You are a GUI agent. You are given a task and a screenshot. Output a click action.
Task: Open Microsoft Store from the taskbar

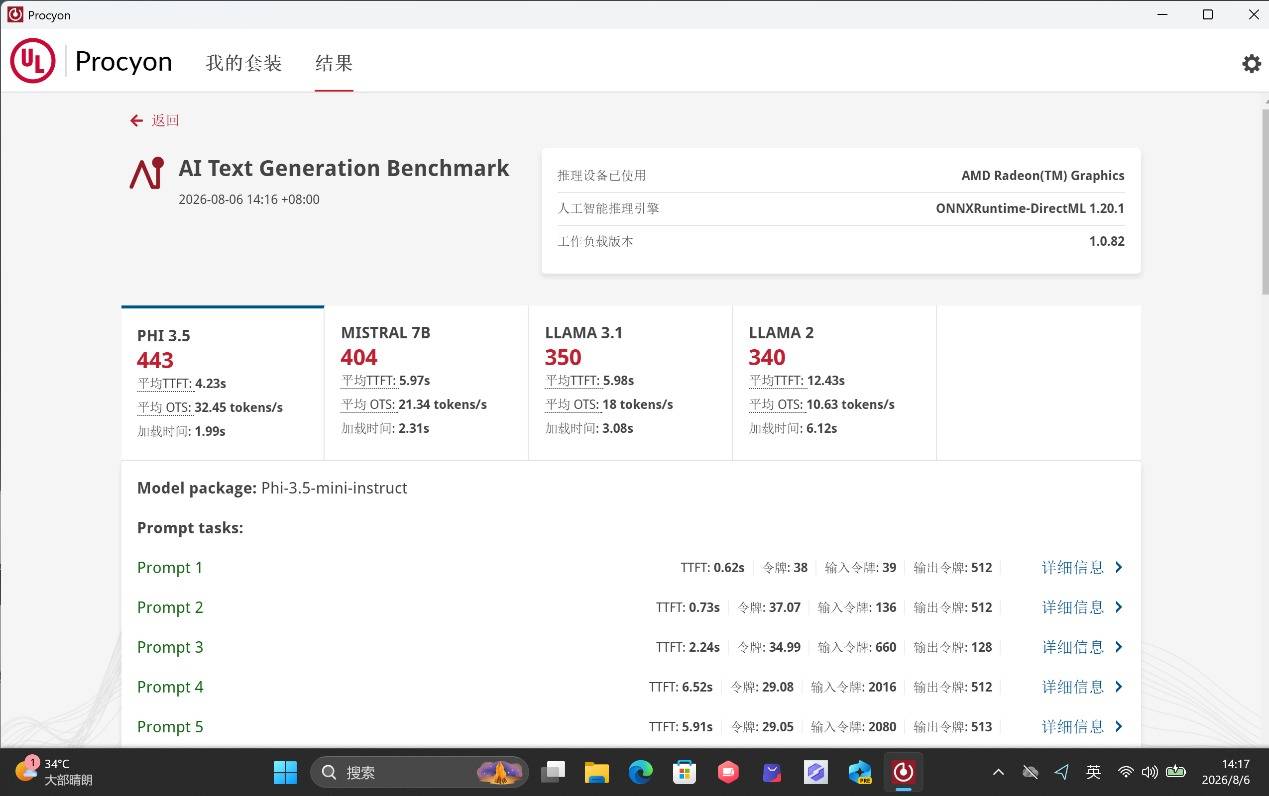pos(685,772)
